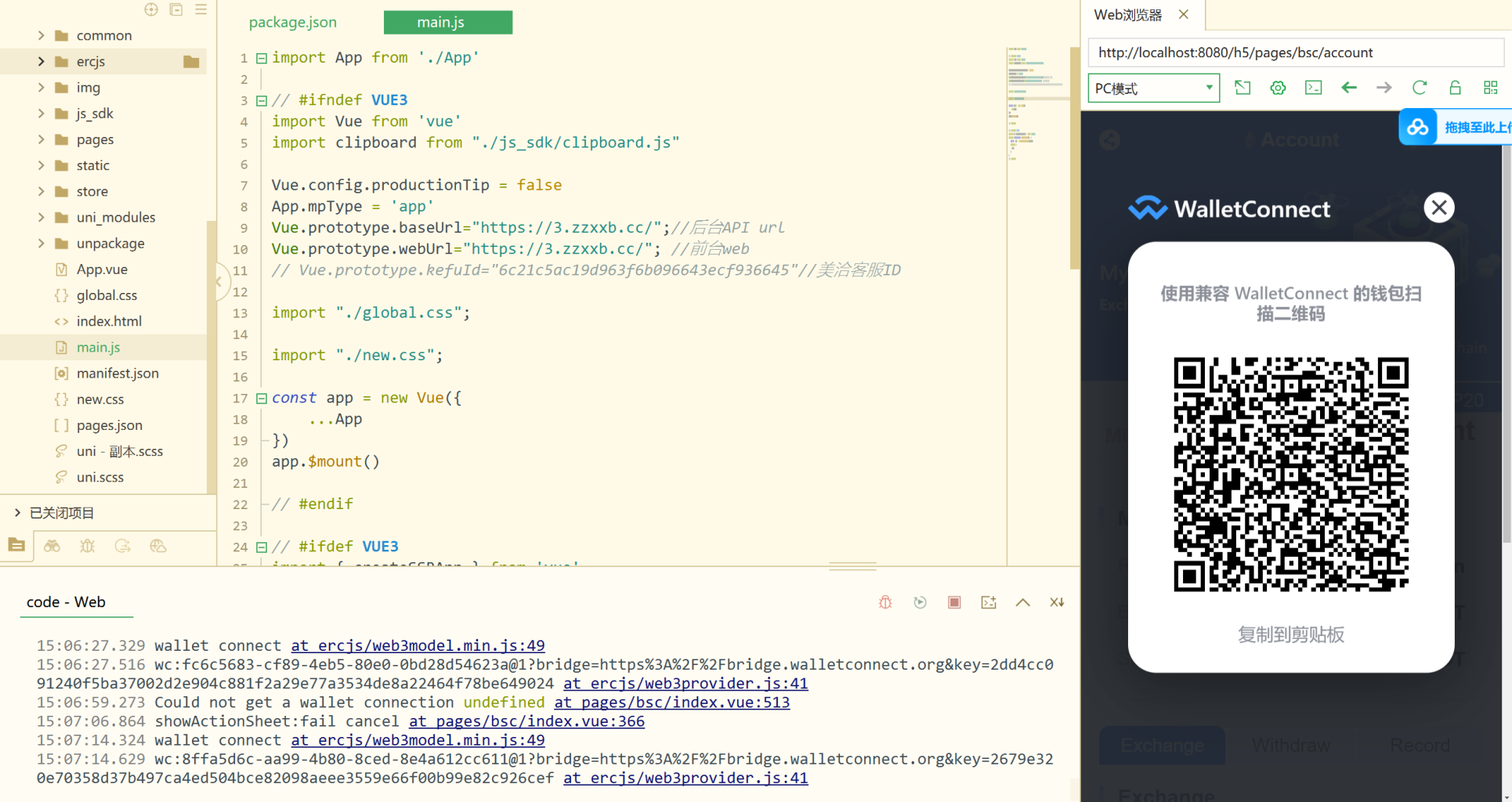Image resolution: width=1512 pixels, height=802 pixels.
Task: Open the browser settings gear icon
Action: pos(1278,88)
